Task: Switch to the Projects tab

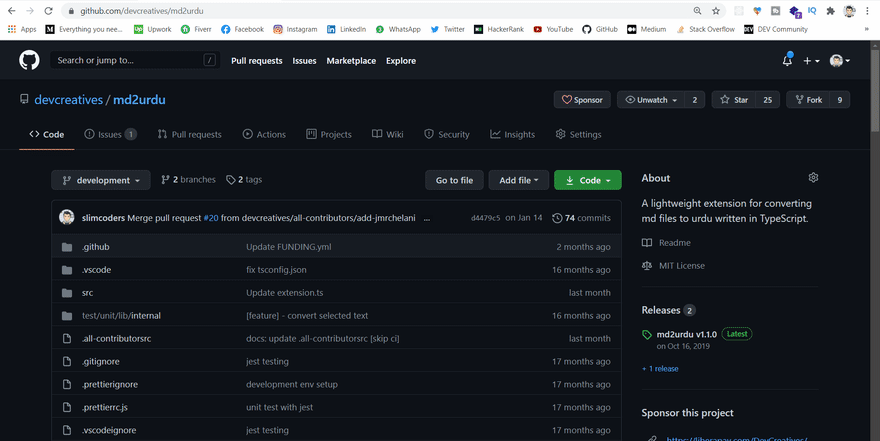Action: (329, 134)
